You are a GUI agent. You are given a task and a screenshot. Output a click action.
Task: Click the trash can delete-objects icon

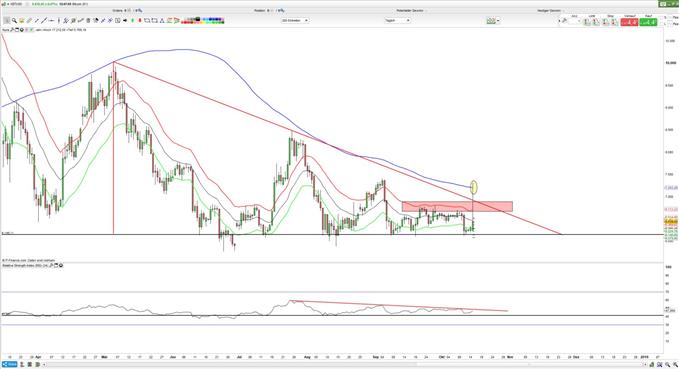[x=88, y=20]
